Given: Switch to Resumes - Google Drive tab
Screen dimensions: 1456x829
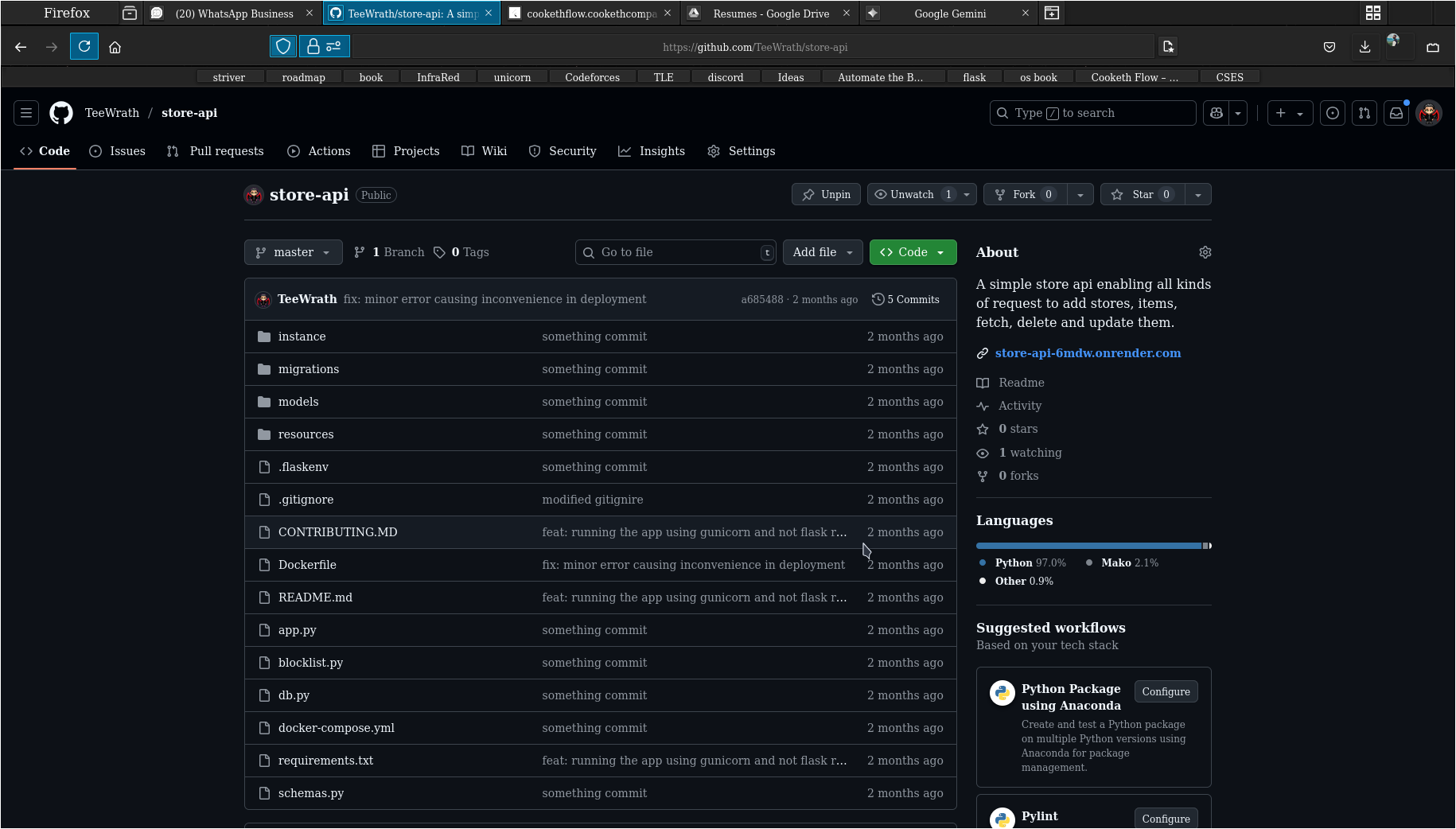Looking at the screenshot, I should 770,14.
